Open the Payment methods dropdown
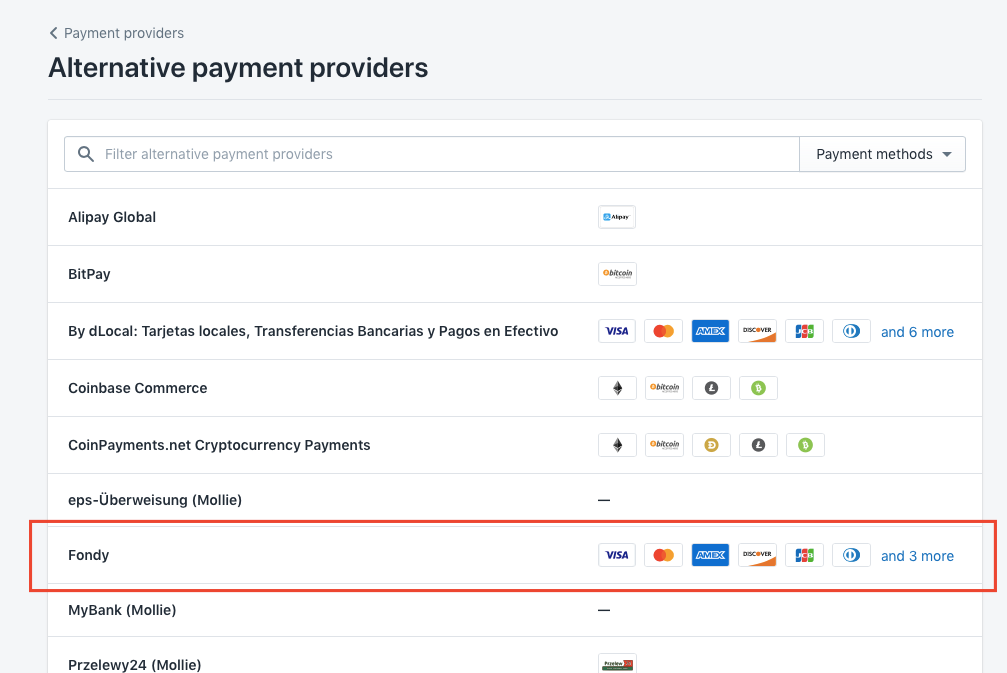1007x673 pixels. [882, 154]
